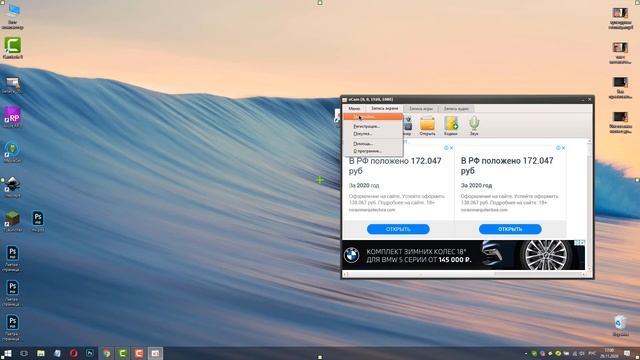Close the left ad with X icon
The image size is (640, 360).
click(451, 148)
